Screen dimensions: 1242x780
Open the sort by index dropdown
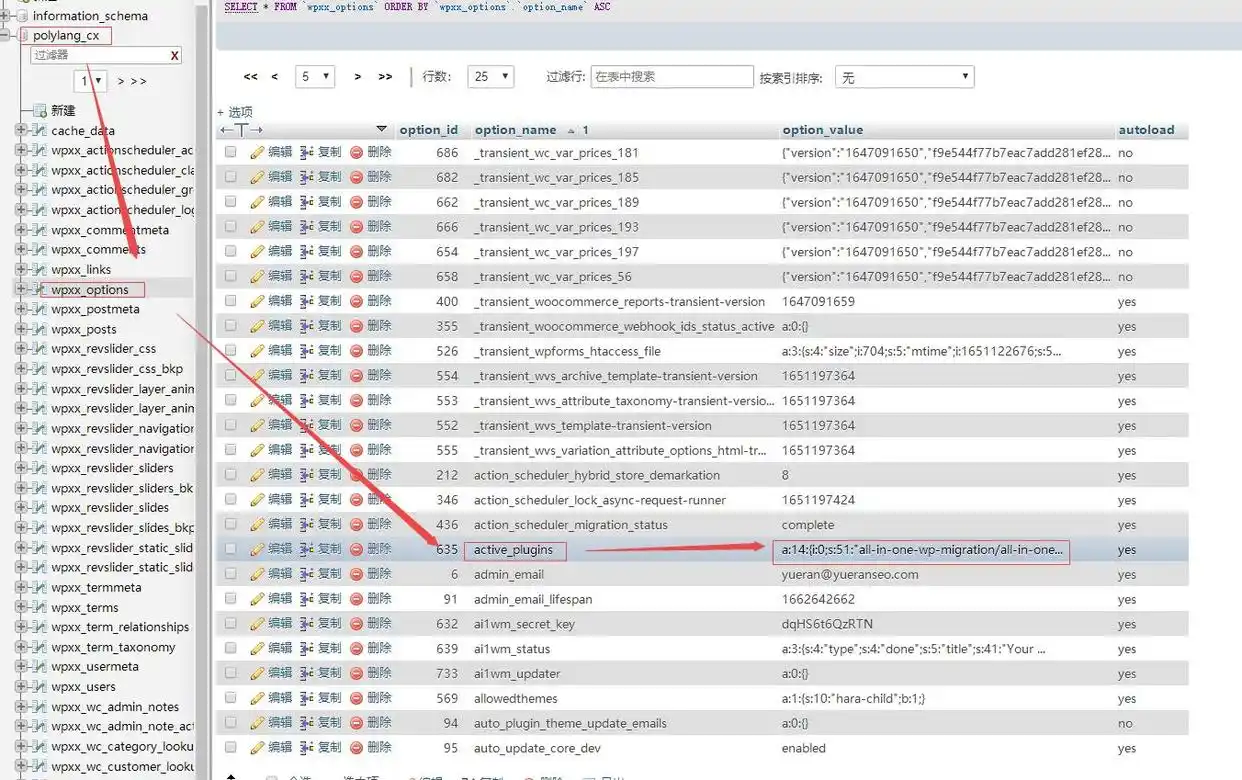(904, 77)
